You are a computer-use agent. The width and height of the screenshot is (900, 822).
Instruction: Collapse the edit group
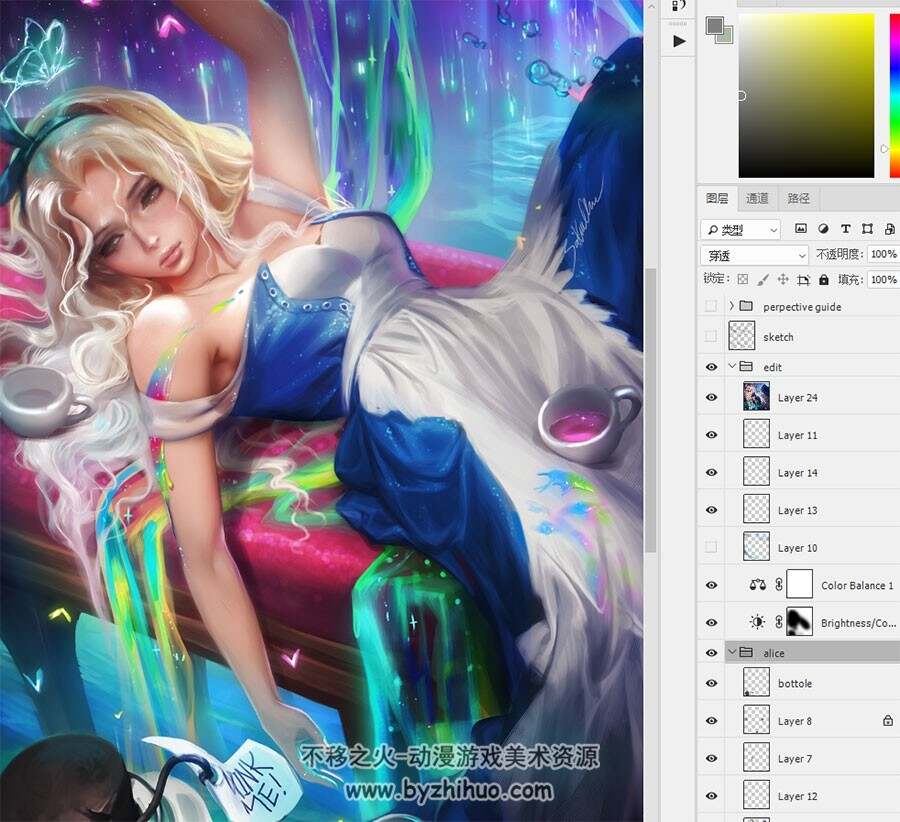pyautogui.click(x=732, y=366)
